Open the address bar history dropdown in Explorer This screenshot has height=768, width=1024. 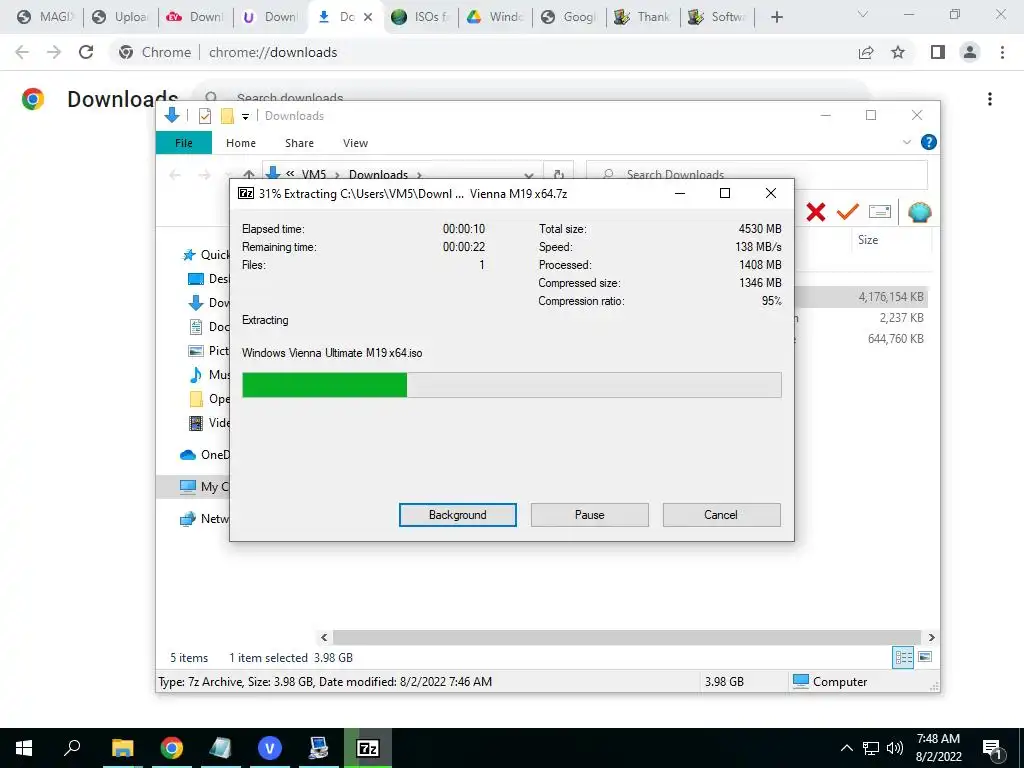click(x=529, y=175)
